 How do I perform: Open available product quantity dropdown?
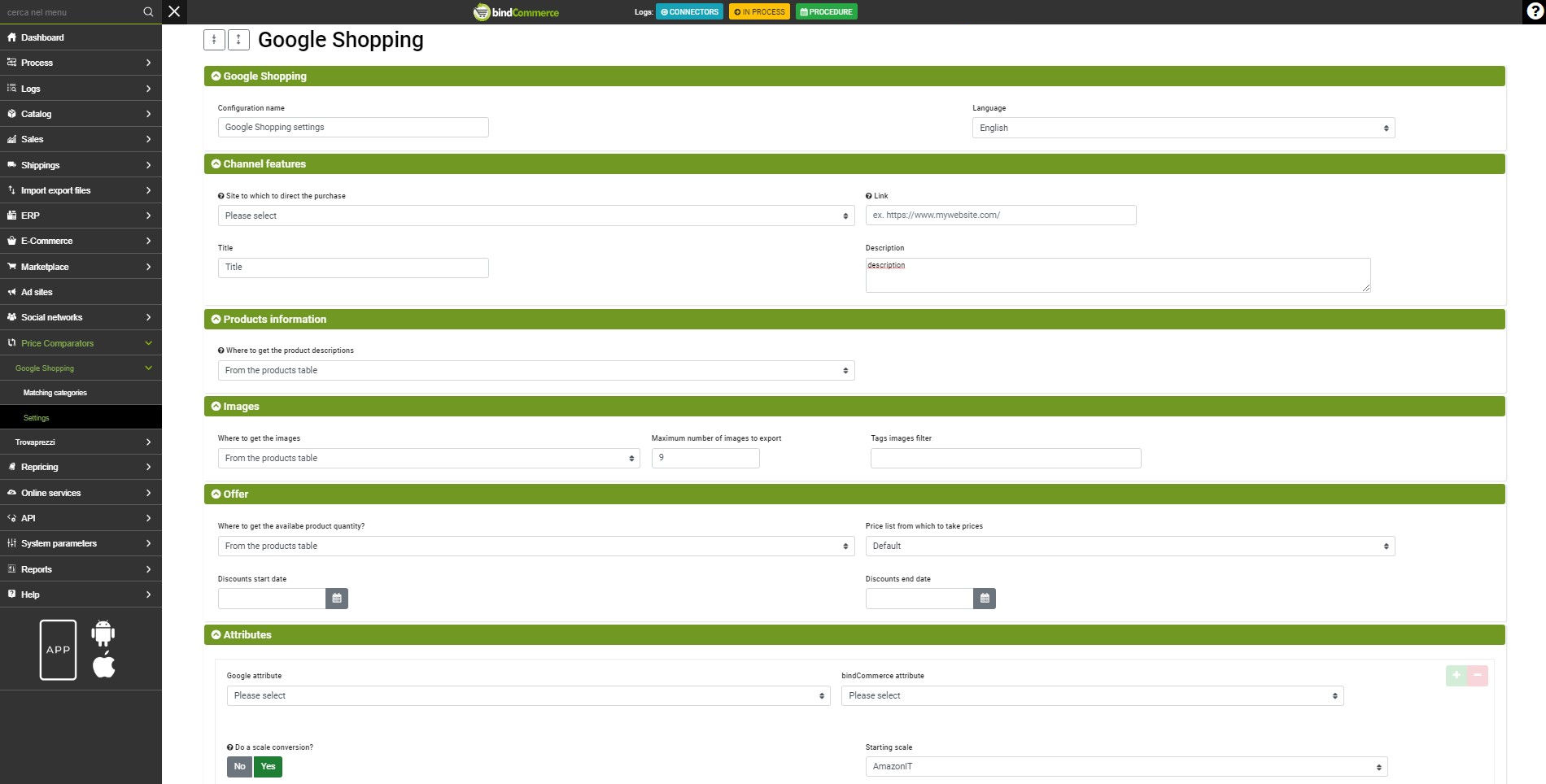tap(536, 547)
